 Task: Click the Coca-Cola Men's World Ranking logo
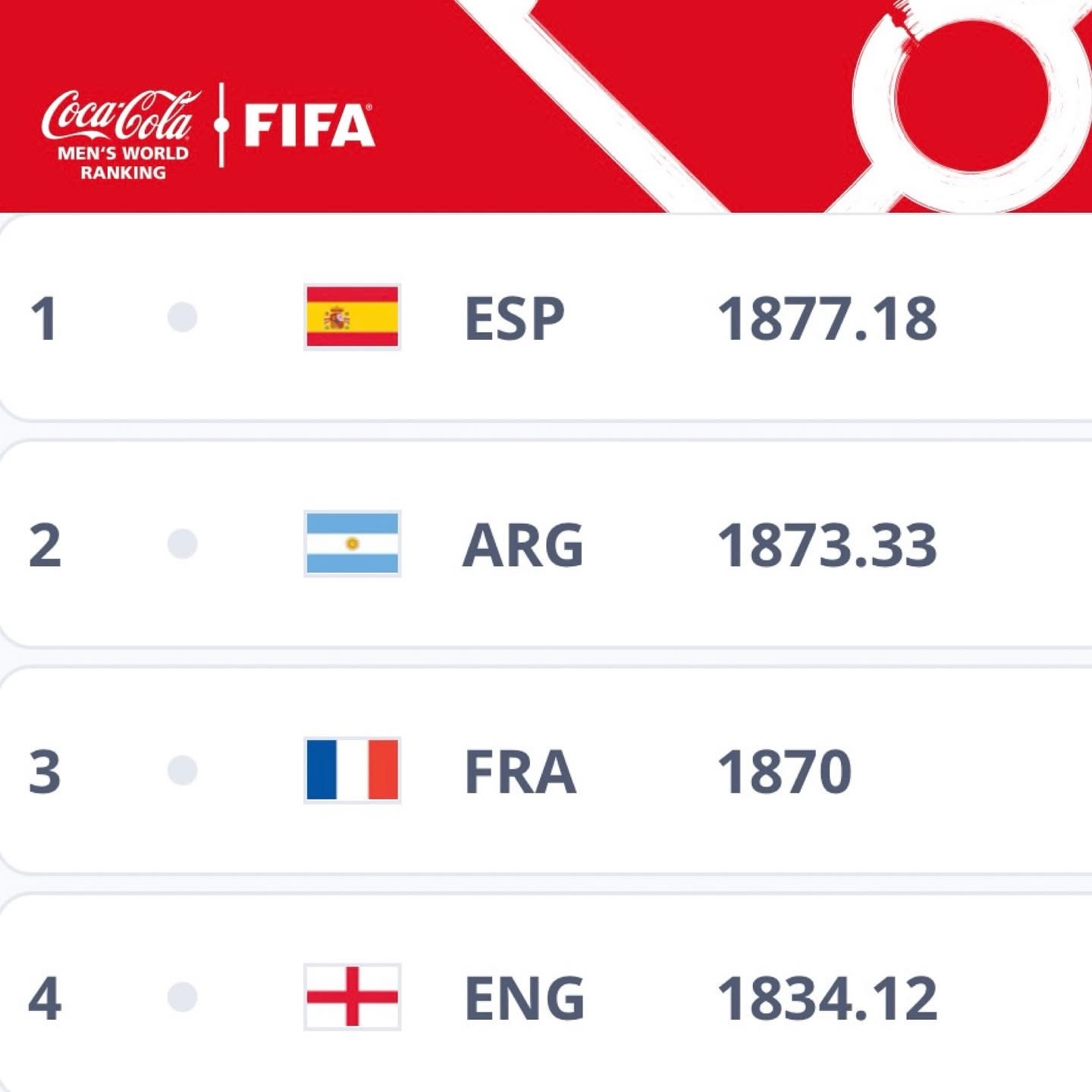122,133
